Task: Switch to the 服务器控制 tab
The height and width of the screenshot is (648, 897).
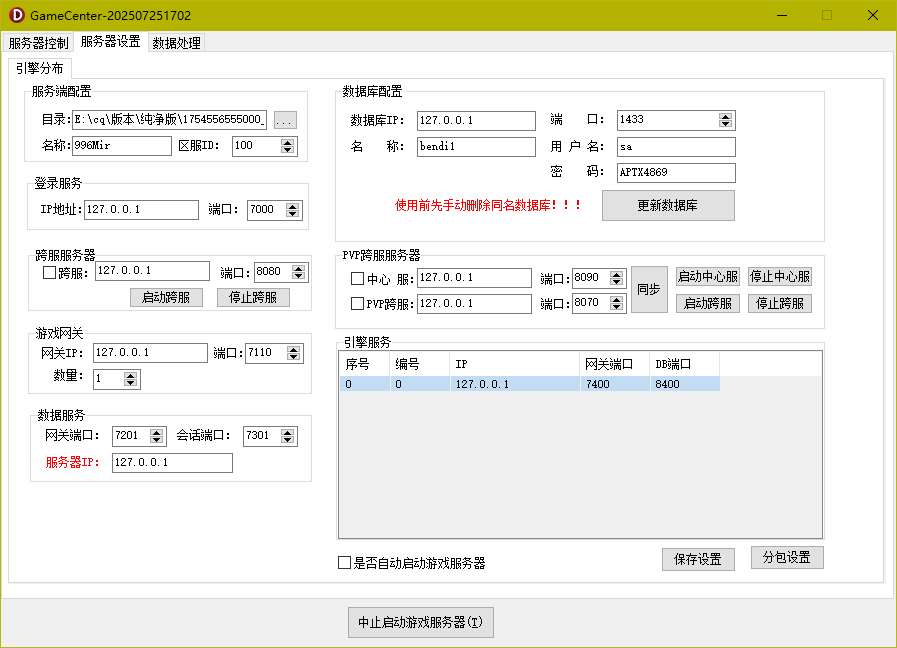Action: pos(38,43)
